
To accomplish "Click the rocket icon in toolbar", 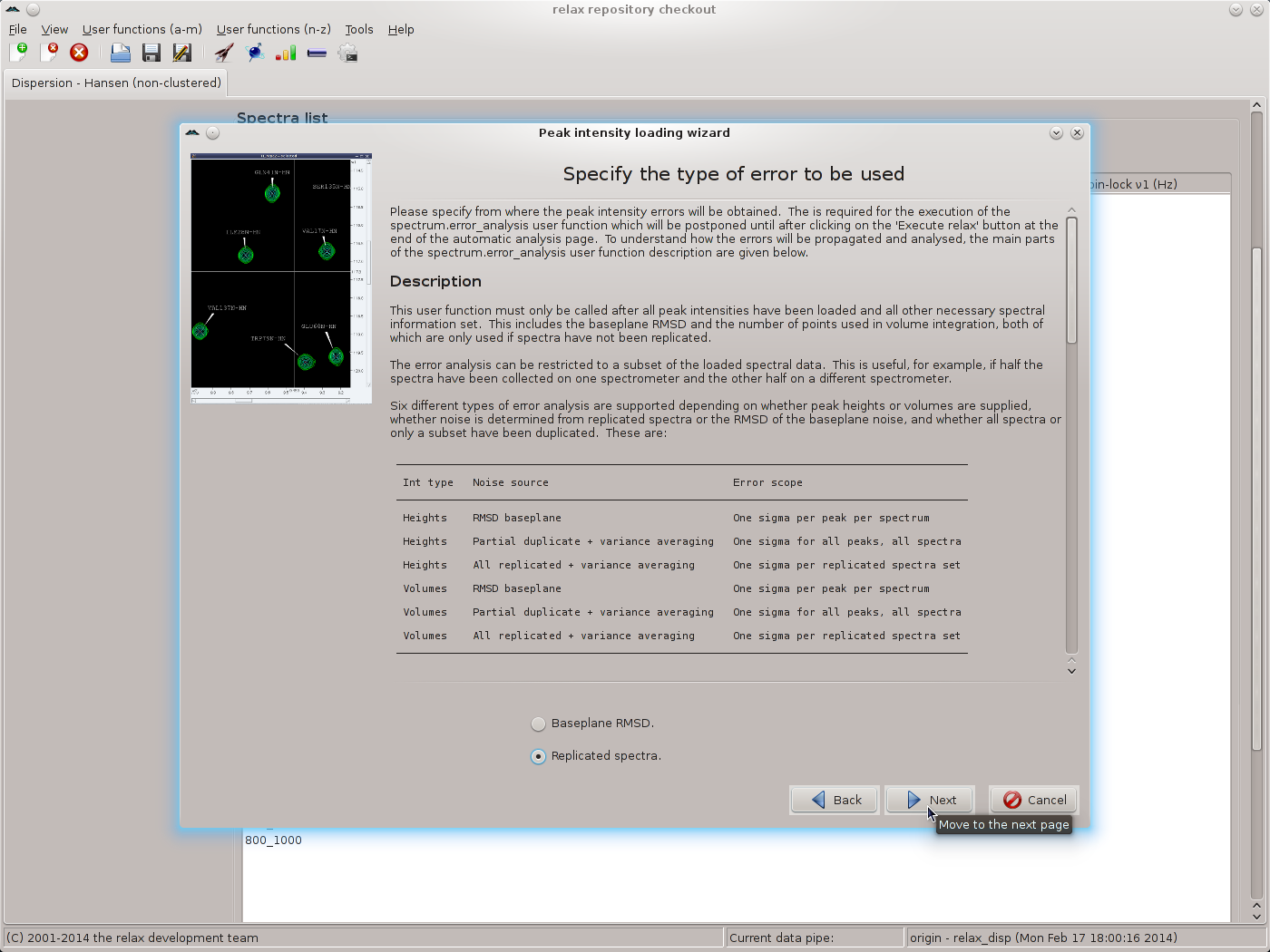I will pyautogui.click(x=223, y=53).
